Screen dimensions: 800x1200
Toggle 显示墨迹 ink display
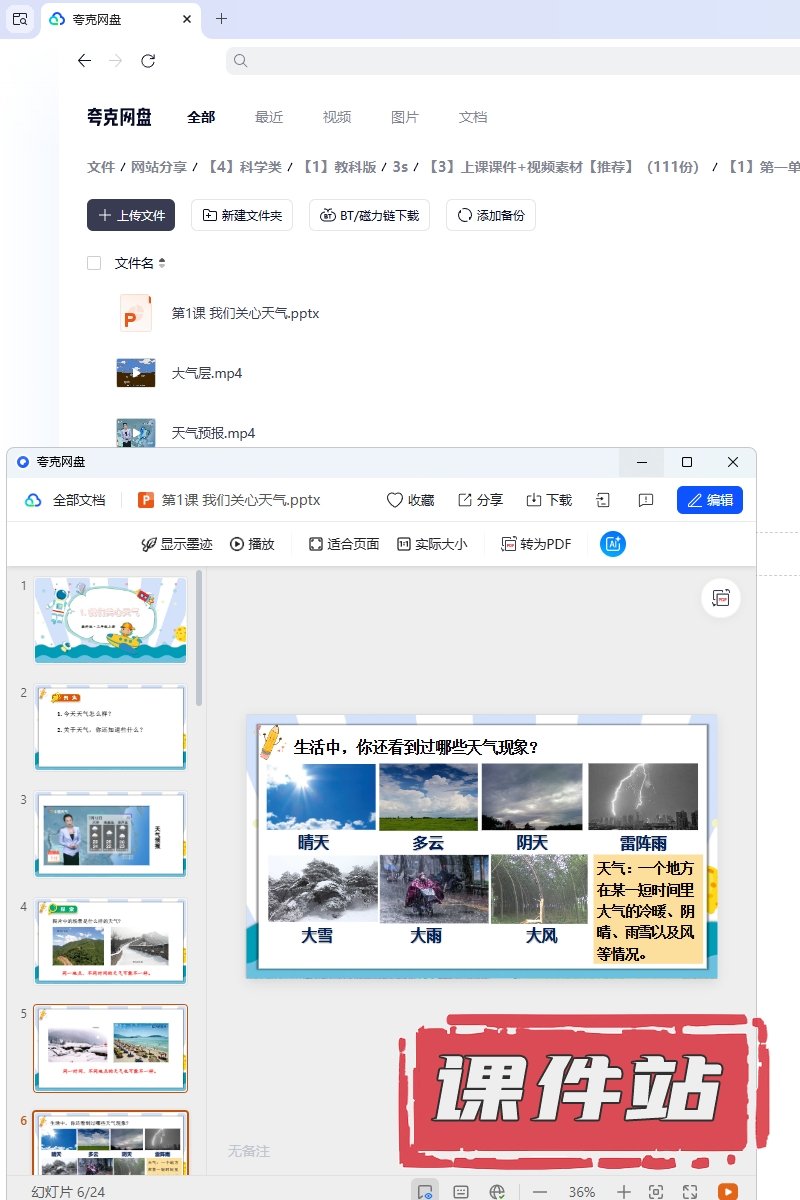177,544
